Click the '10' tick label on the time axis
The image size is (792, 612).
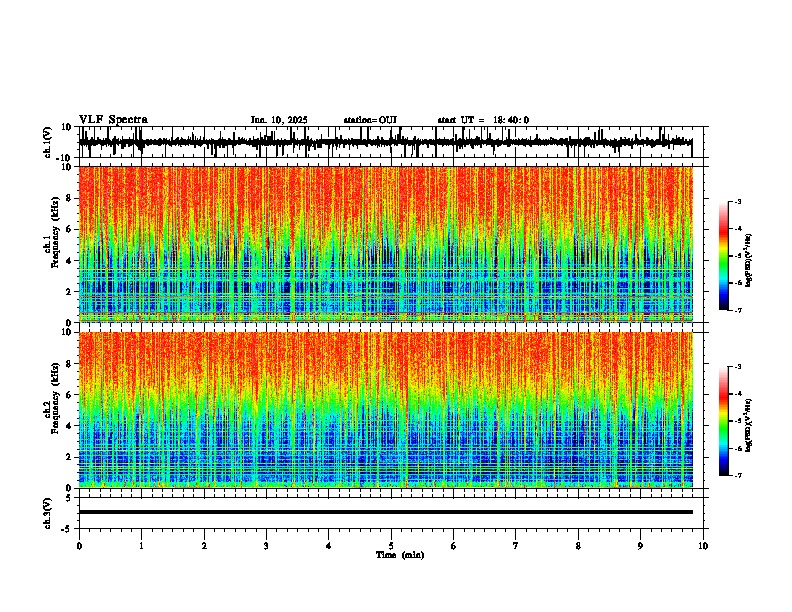tap(703, 546)
